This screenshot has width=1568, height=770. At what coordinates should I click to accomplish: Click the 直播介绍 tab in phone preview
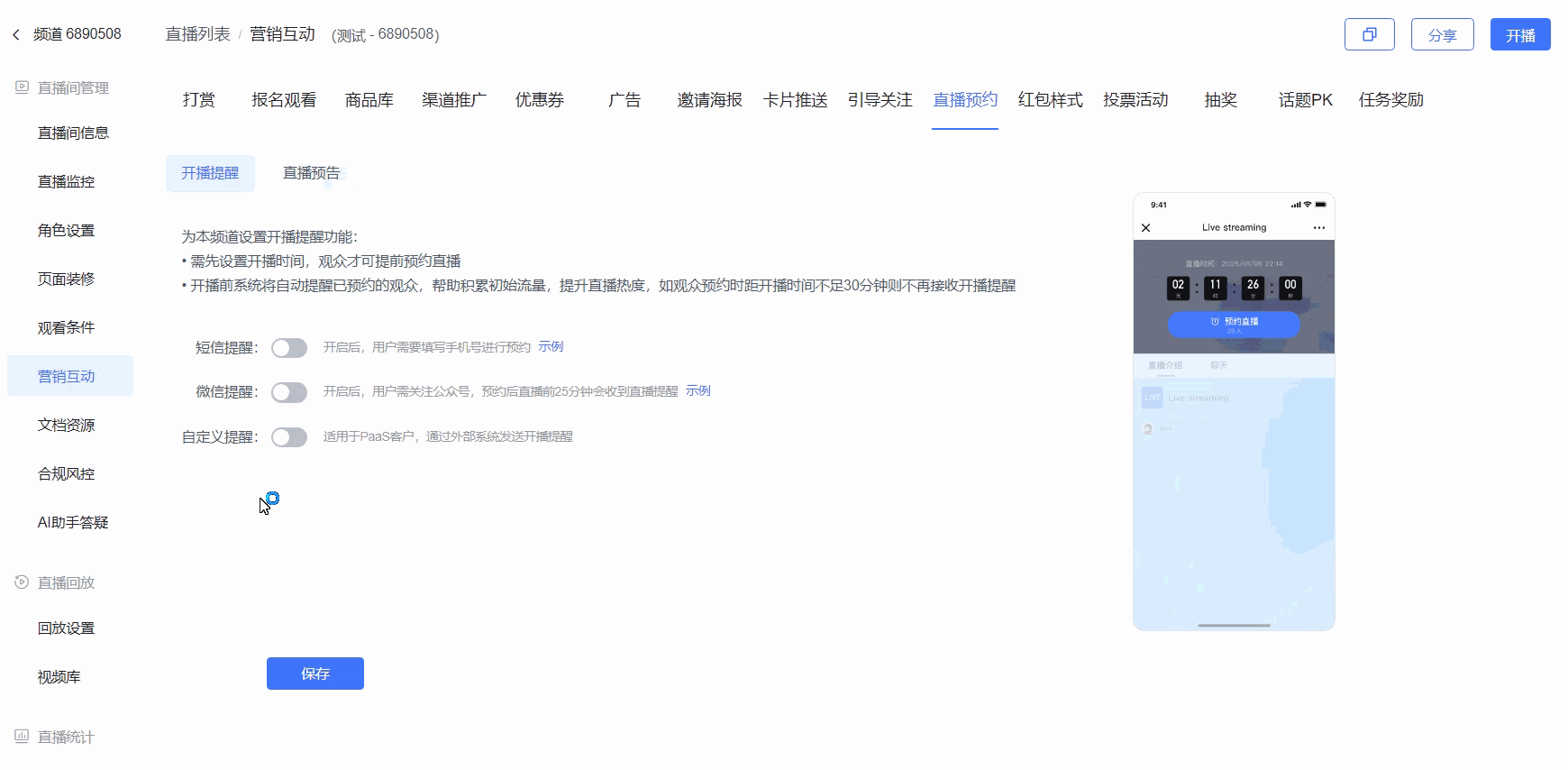click(1165, 366)
